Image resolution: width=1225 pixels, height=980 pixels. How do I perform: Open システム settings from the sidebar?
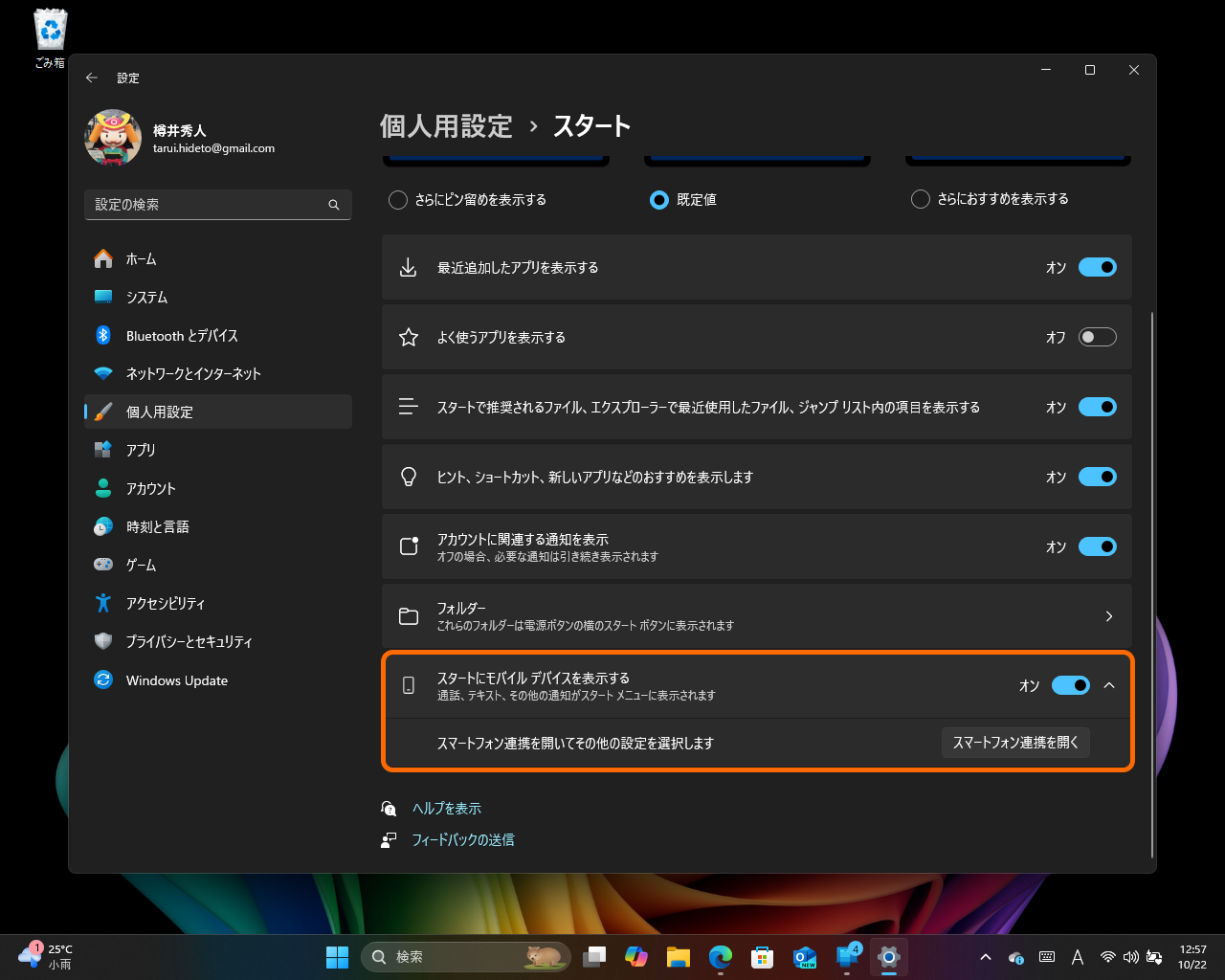153,297
